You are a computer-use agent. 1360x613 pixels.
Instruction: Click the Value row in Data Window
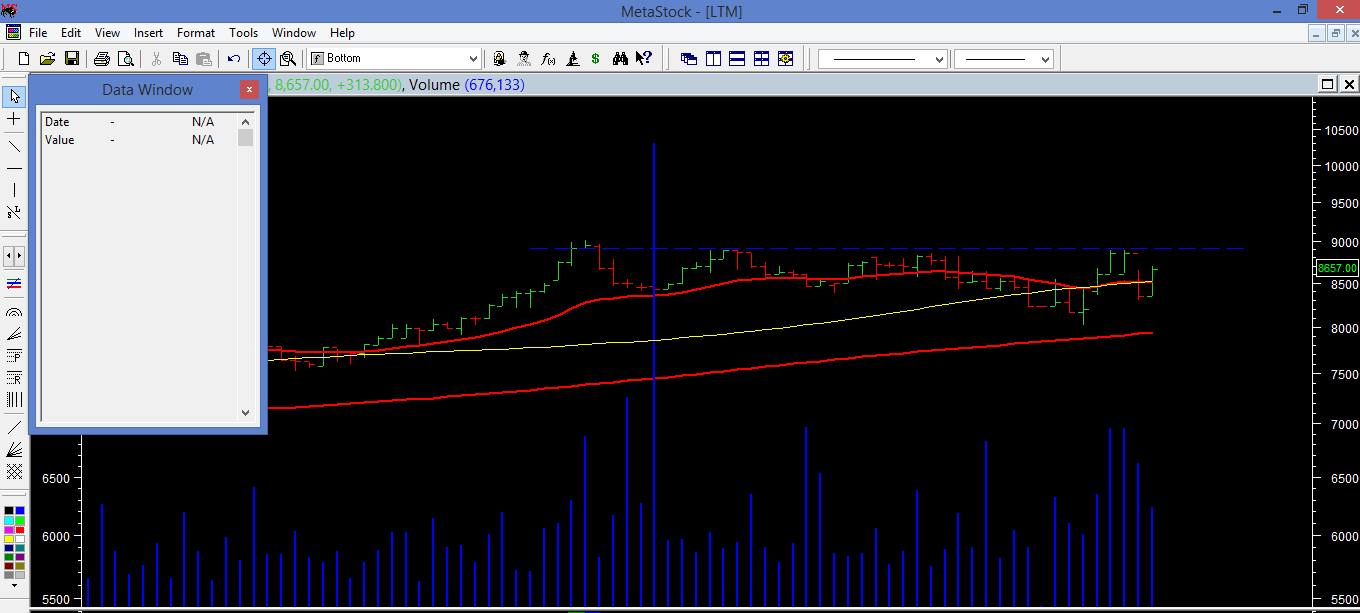click(138, 140)
